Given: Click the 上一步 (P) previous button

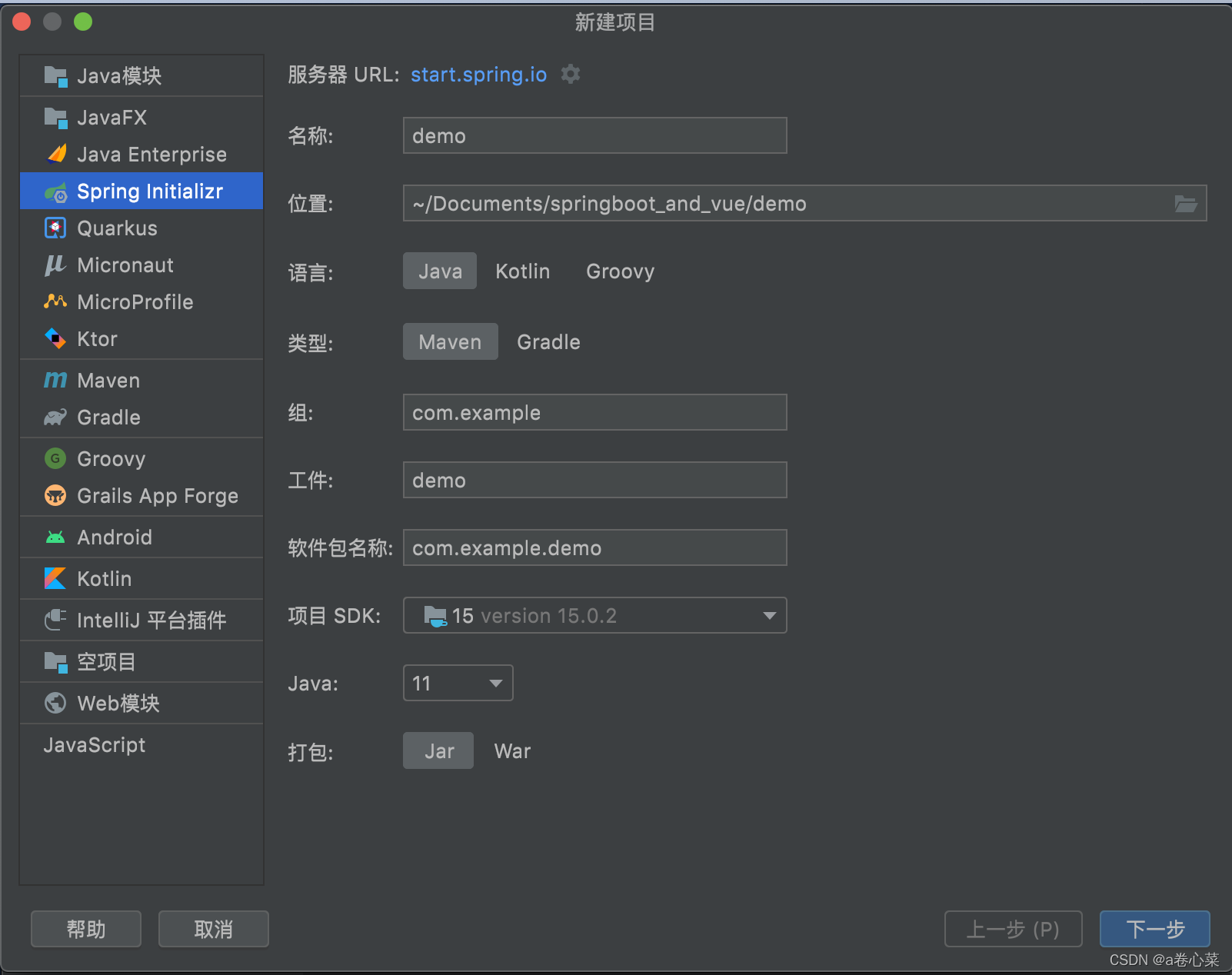Looking at the screenshot, I should point(1014,929).
